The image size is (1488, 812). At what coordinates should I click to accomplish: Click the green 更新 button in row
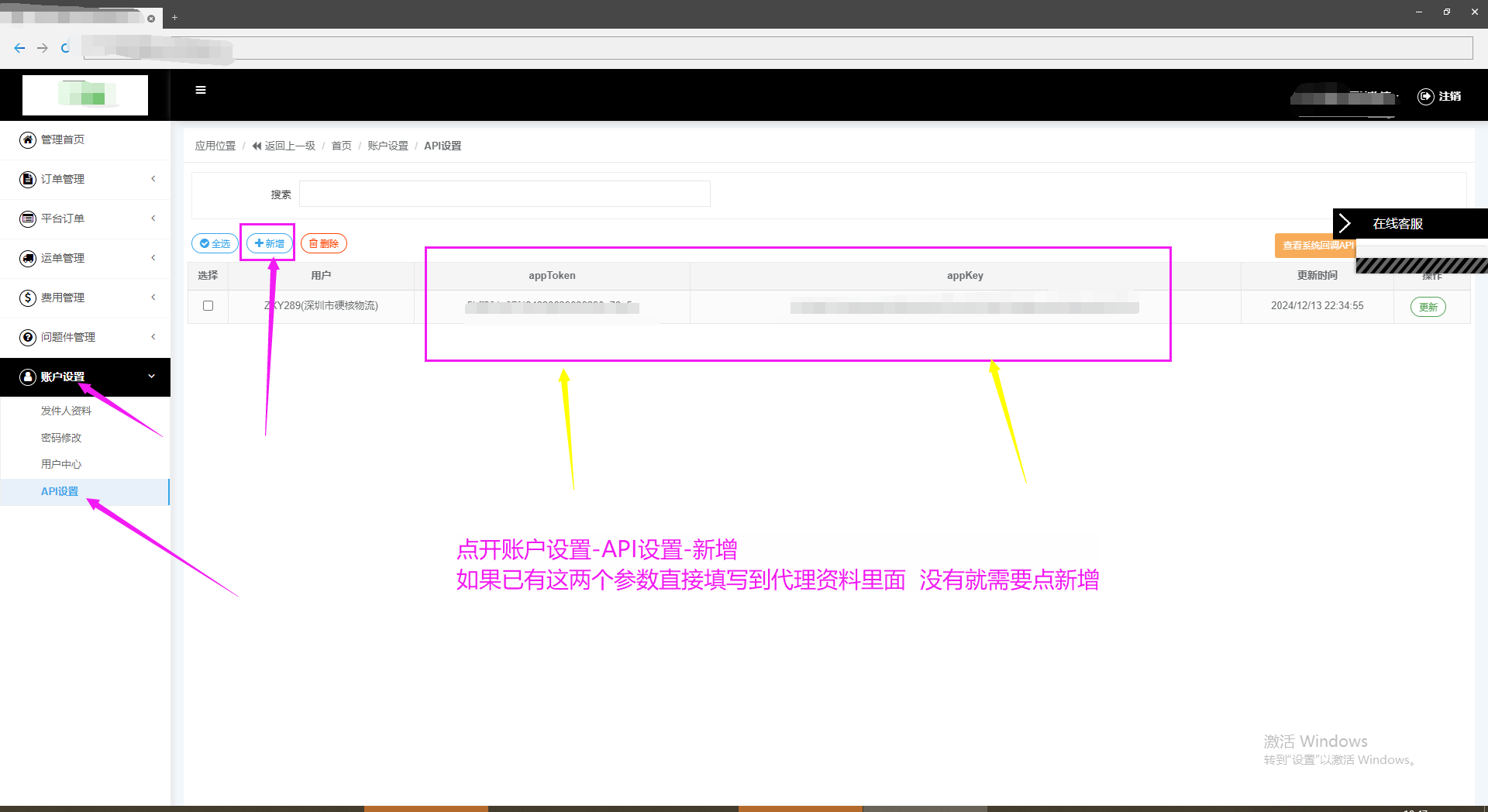(x=1428, y=307)
